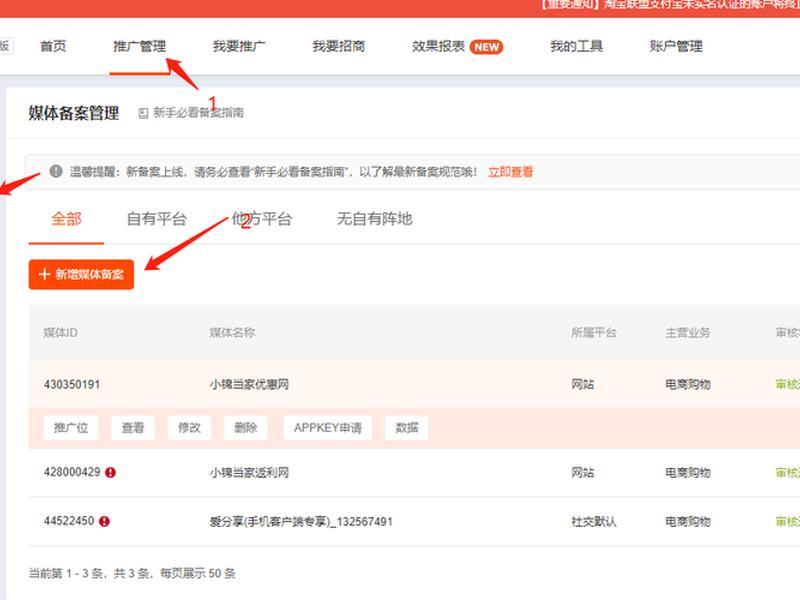The width and height of the screenshot is (800, 600).
Task: Click the 删除 button in the action row
Action: point(245,428)
